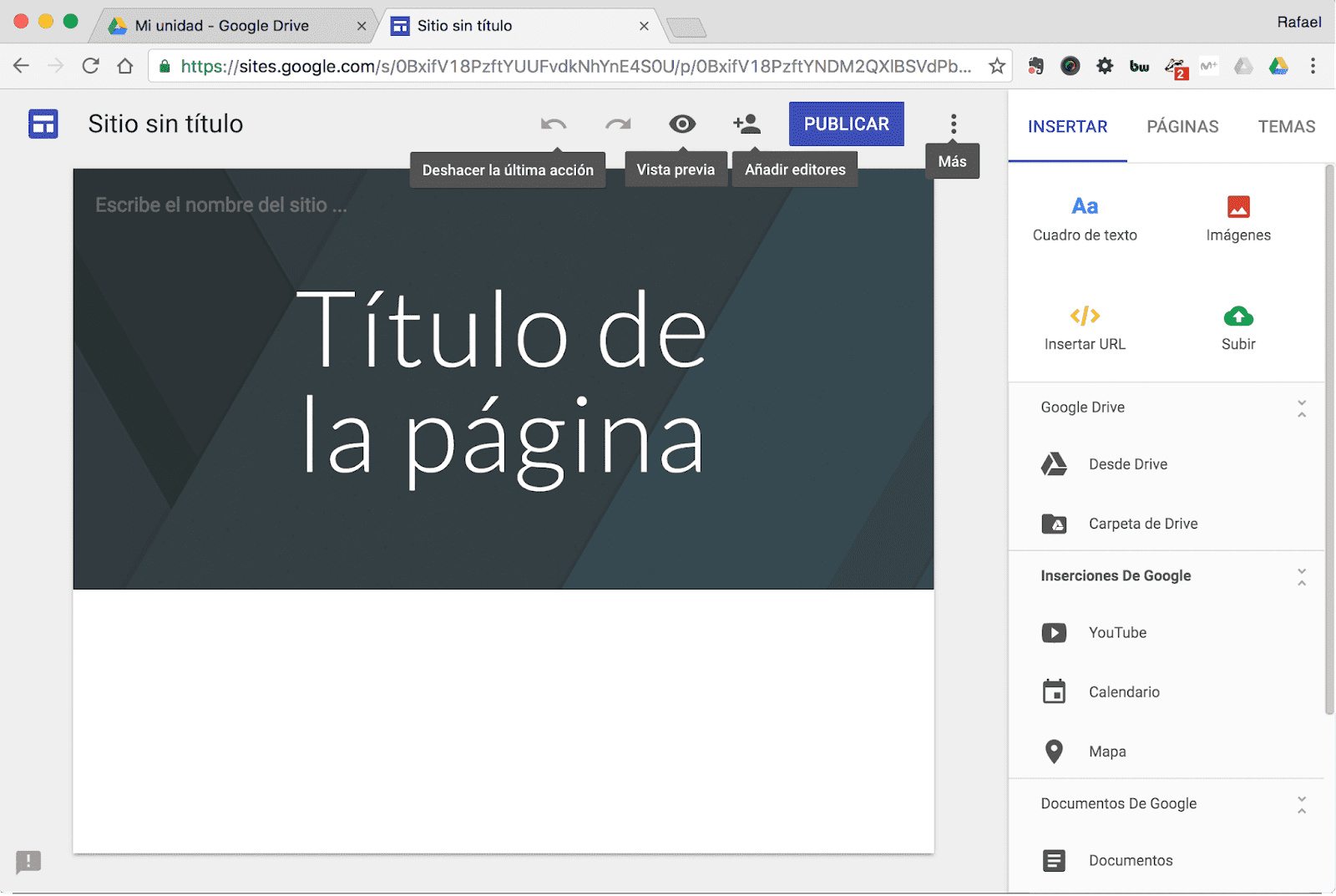Undo the last action
Viewport: 1336px width, 896px height.
(552, 124)
